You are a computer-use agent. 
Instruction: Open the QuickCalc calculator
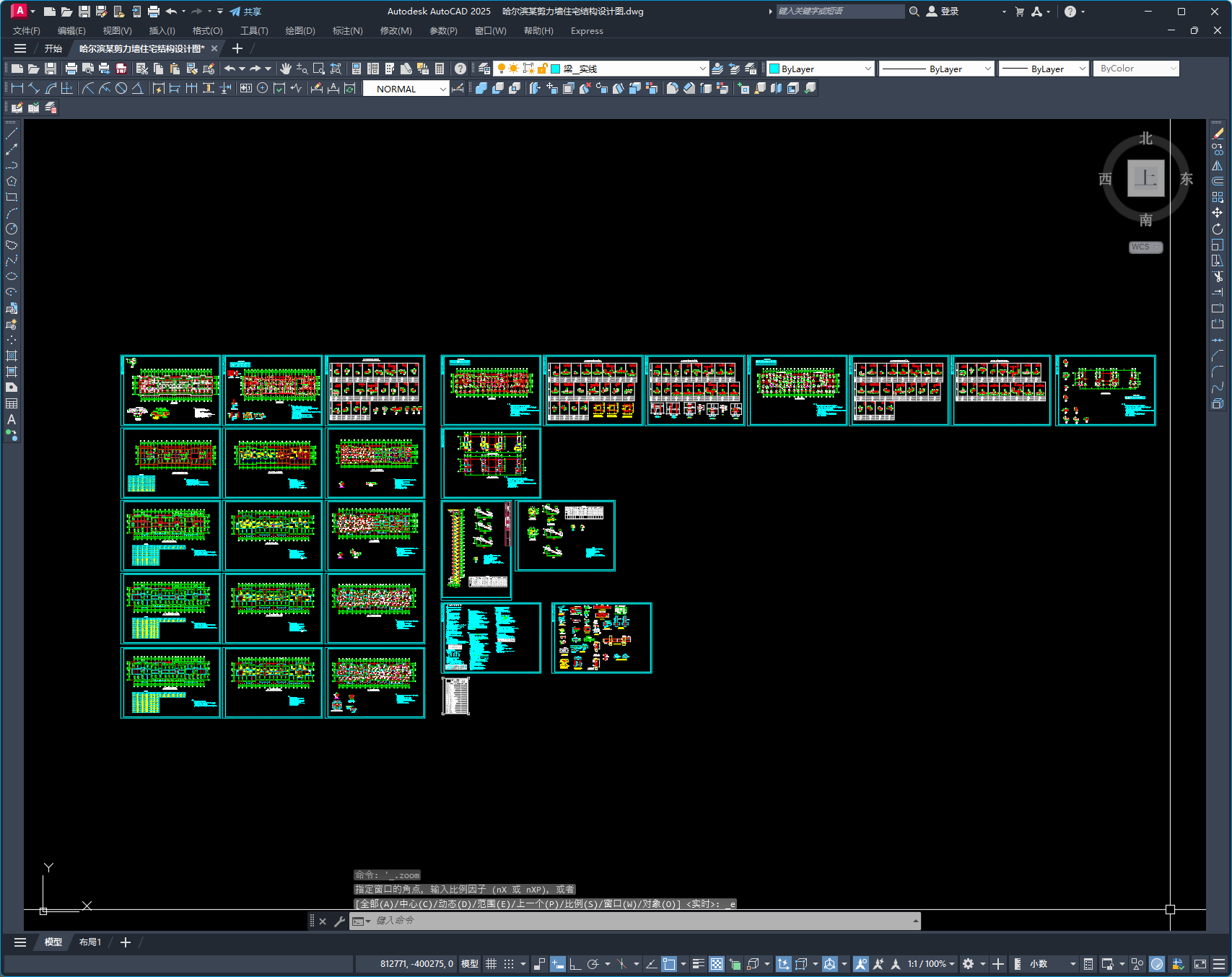point(440,69)
